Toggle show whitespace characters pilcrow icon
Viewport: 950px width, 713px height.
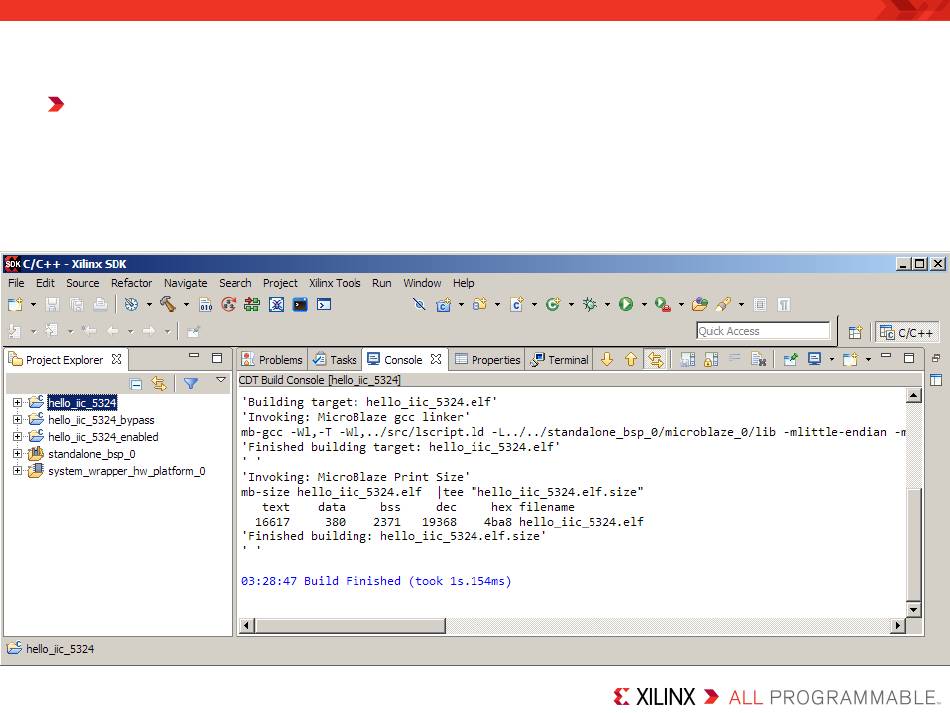(x=784, y=305)
